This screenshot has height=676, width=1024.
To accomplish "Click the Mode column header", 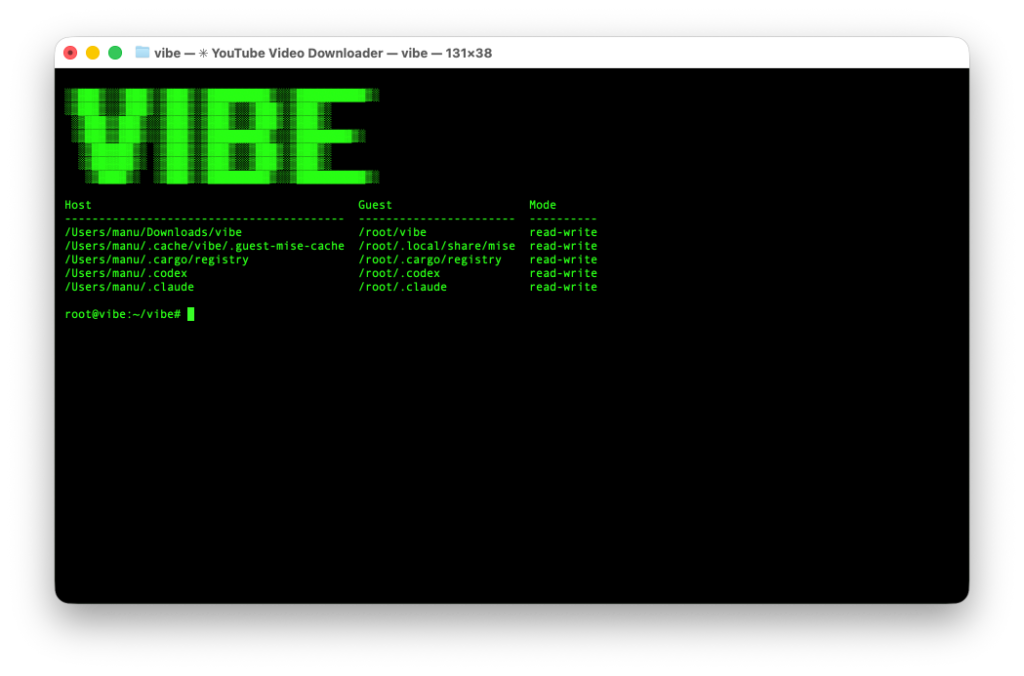I will 542,205.
